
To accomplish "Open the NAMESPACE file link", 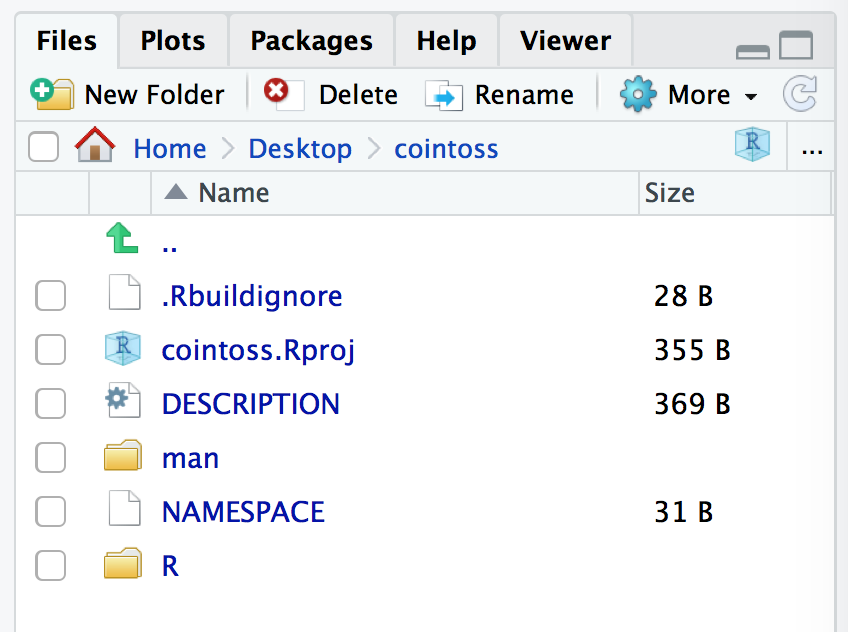I will pyautogui.click(x=243, y=512).
